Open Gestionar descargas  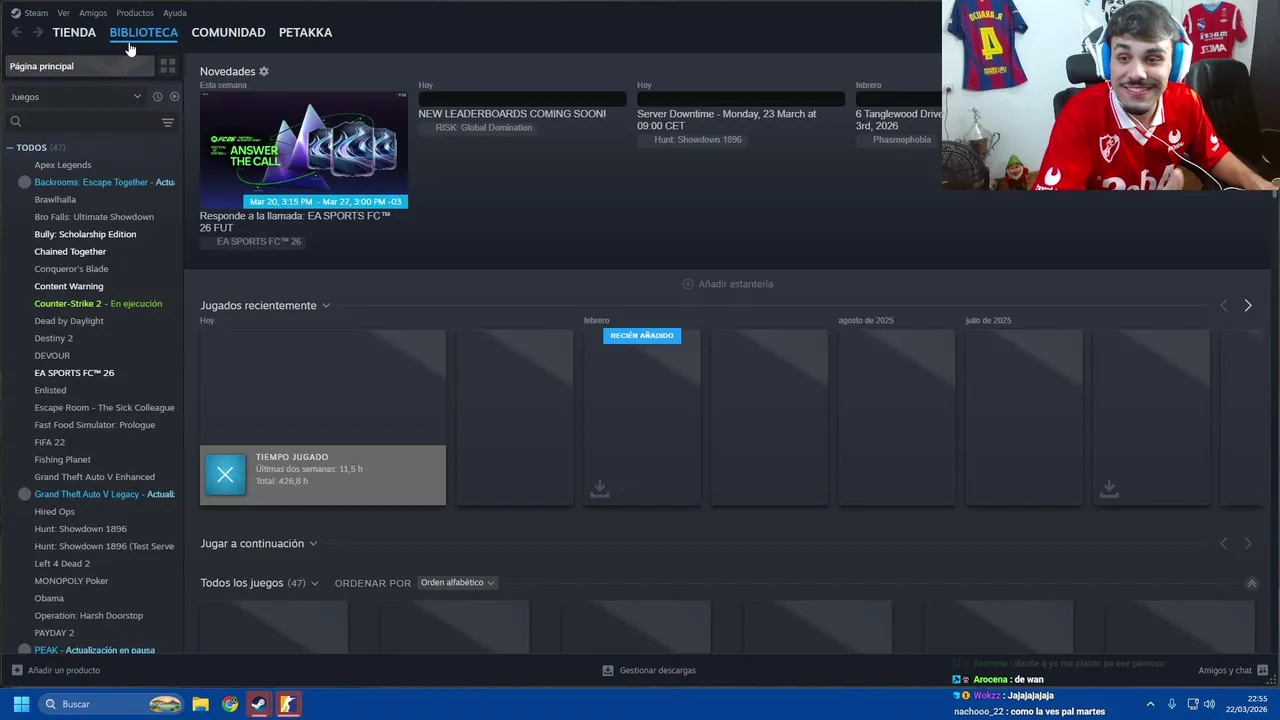tap(649, 670)
